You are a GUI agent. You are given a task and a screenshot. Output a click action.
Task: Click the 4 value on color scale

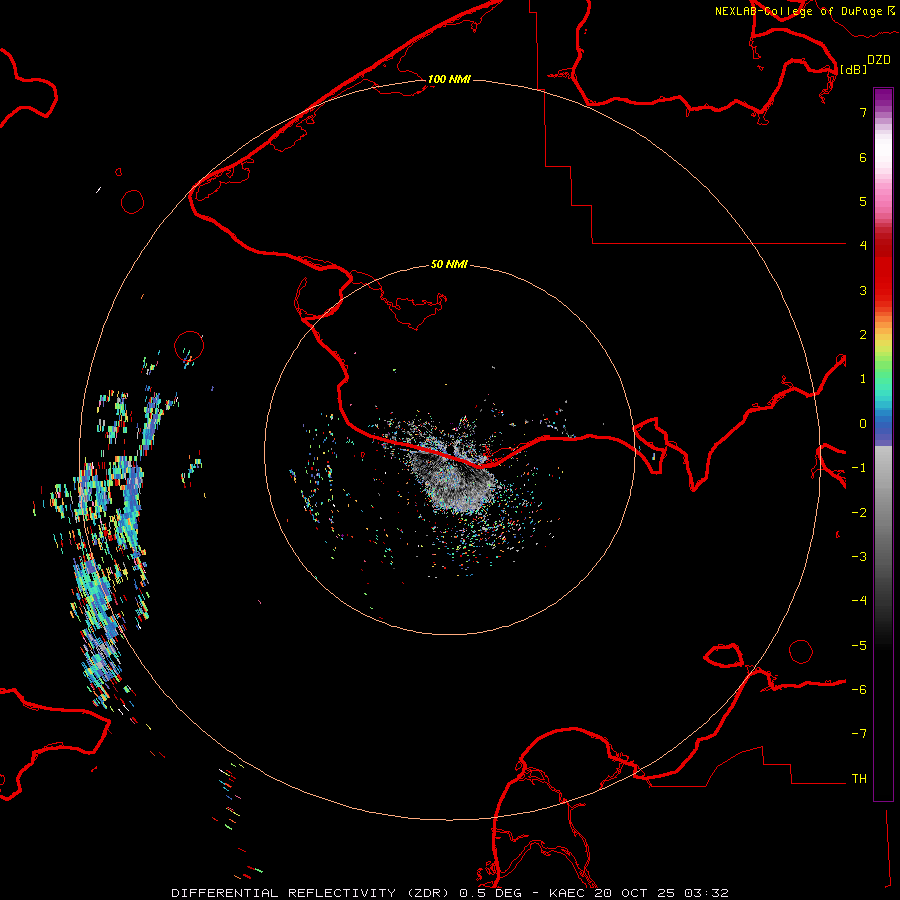pos(863,246)
